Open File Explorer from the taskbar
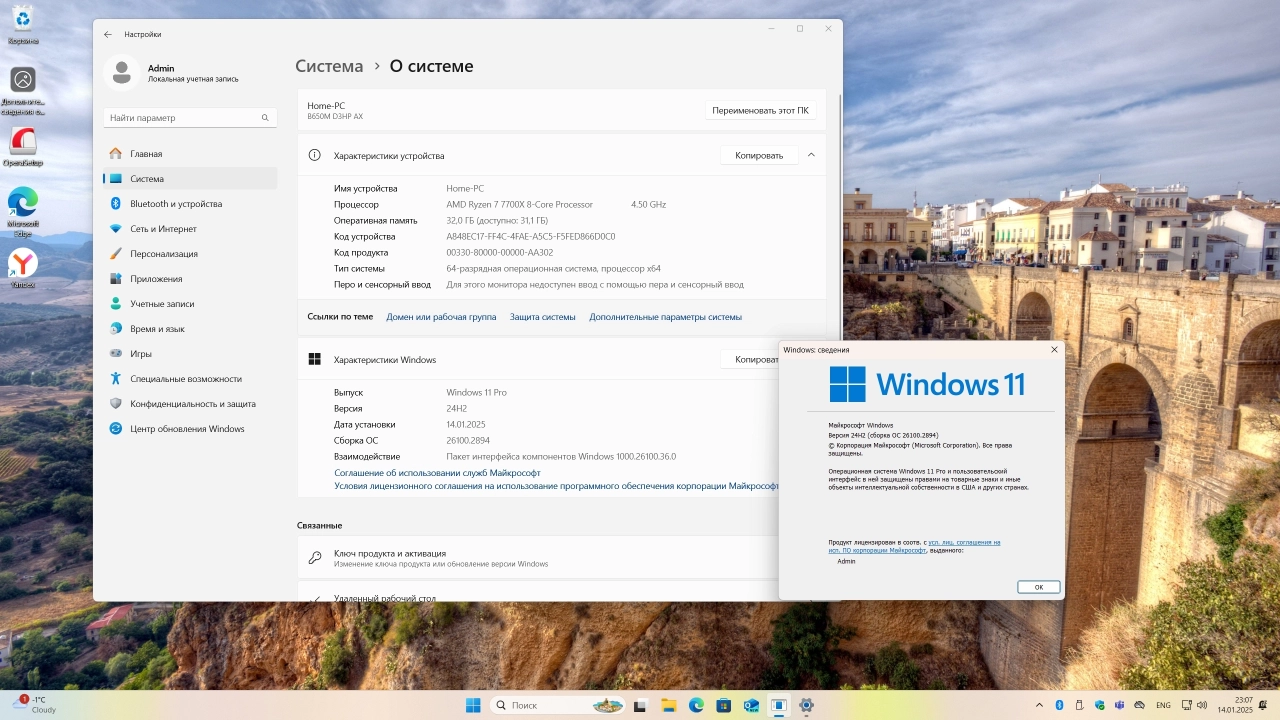1280x720 pixels. click(668, 705)
